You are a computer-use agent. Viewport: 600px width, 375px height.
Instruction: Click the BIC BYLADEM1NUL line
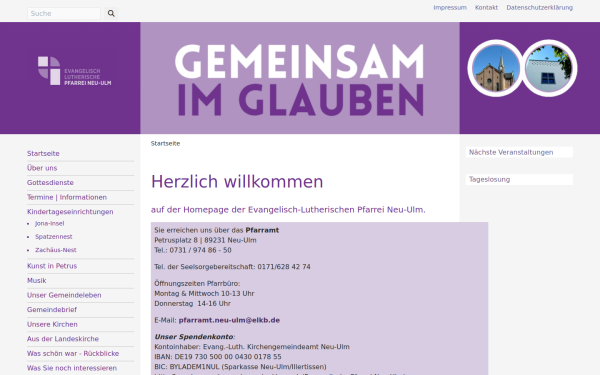pyautogui.click(x=240, y=367)
